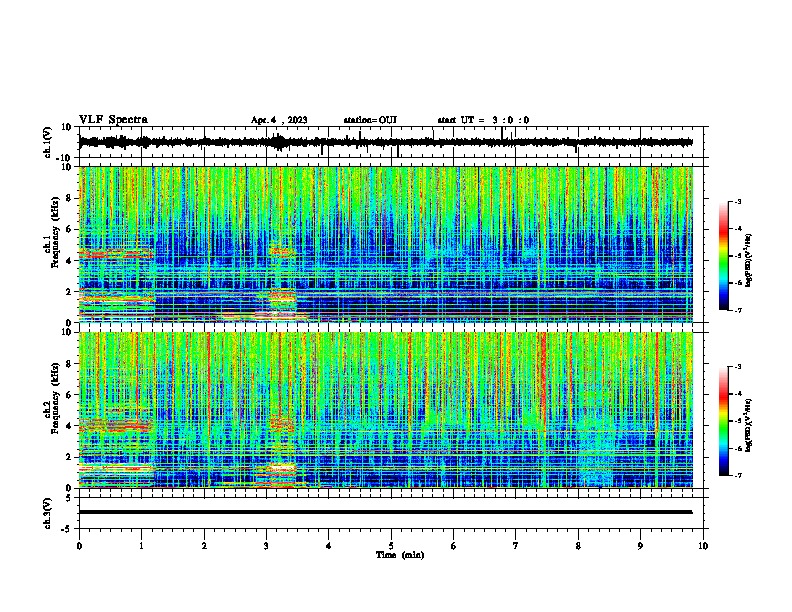Click the "ch.1(V)" waveform axis label
792x612 pixels.
click(x=48, y=142)
